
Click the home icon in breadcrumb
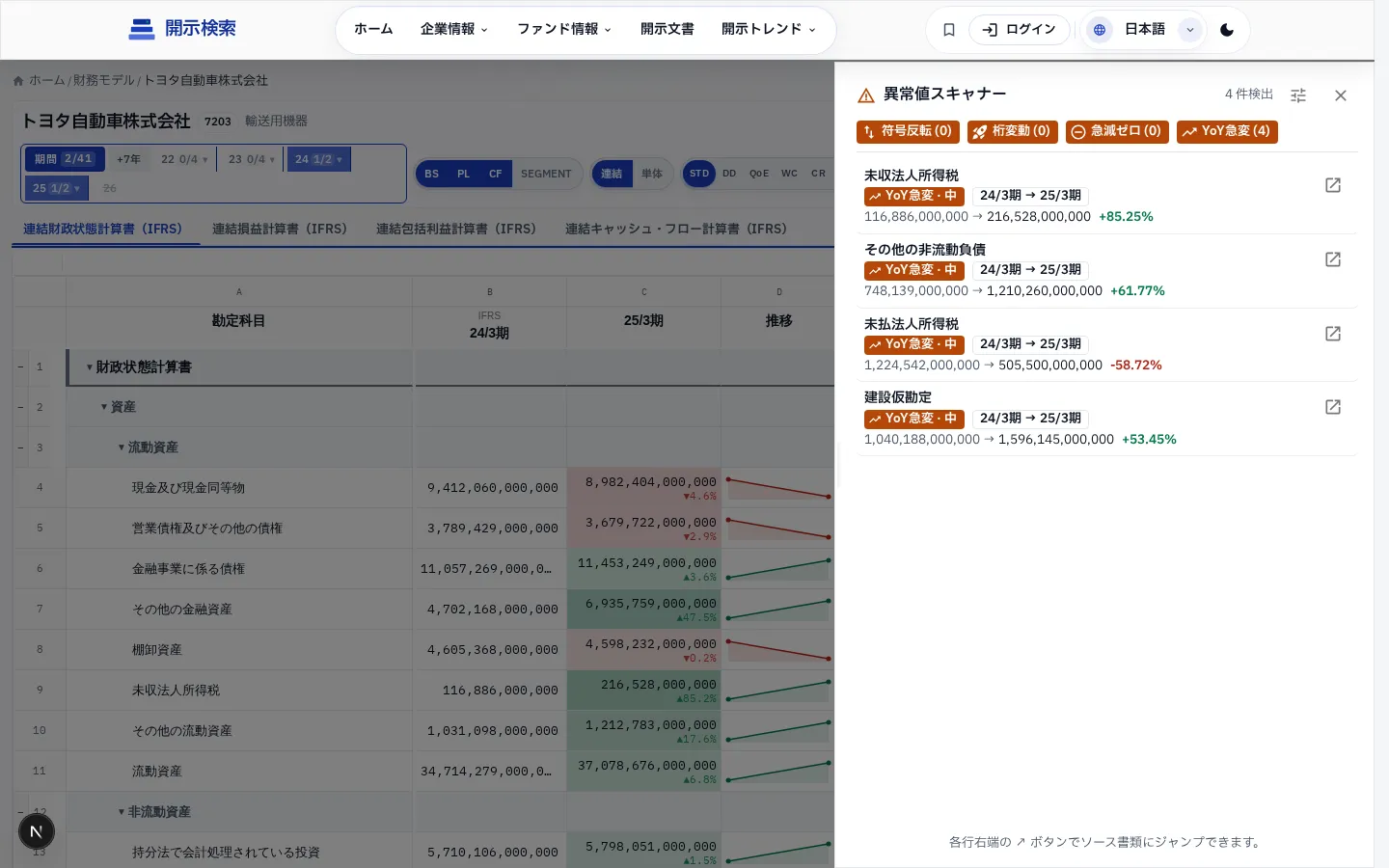click(x=18, y=81)
